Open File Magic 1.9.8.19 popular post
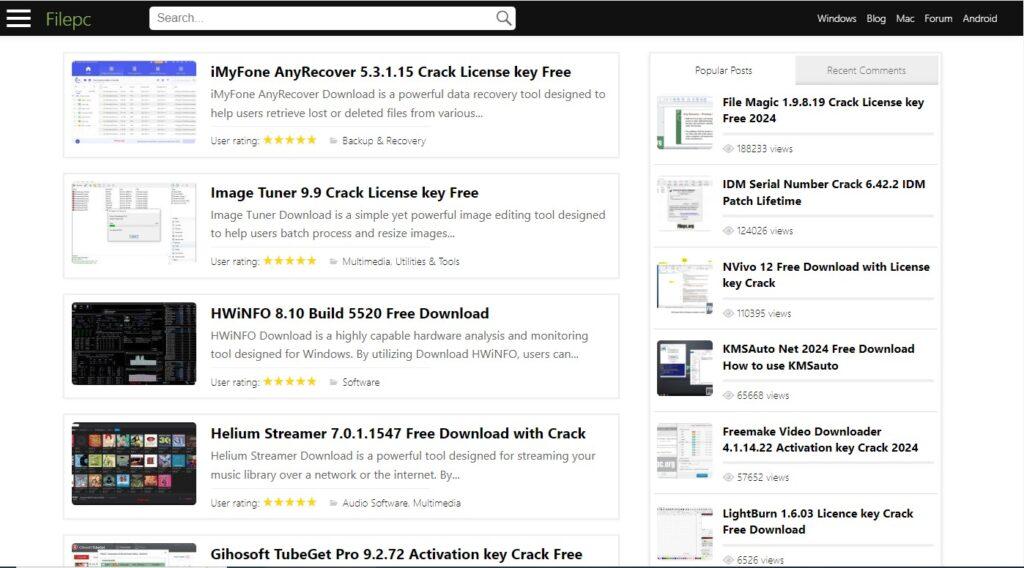 click(x=822, y=110)
